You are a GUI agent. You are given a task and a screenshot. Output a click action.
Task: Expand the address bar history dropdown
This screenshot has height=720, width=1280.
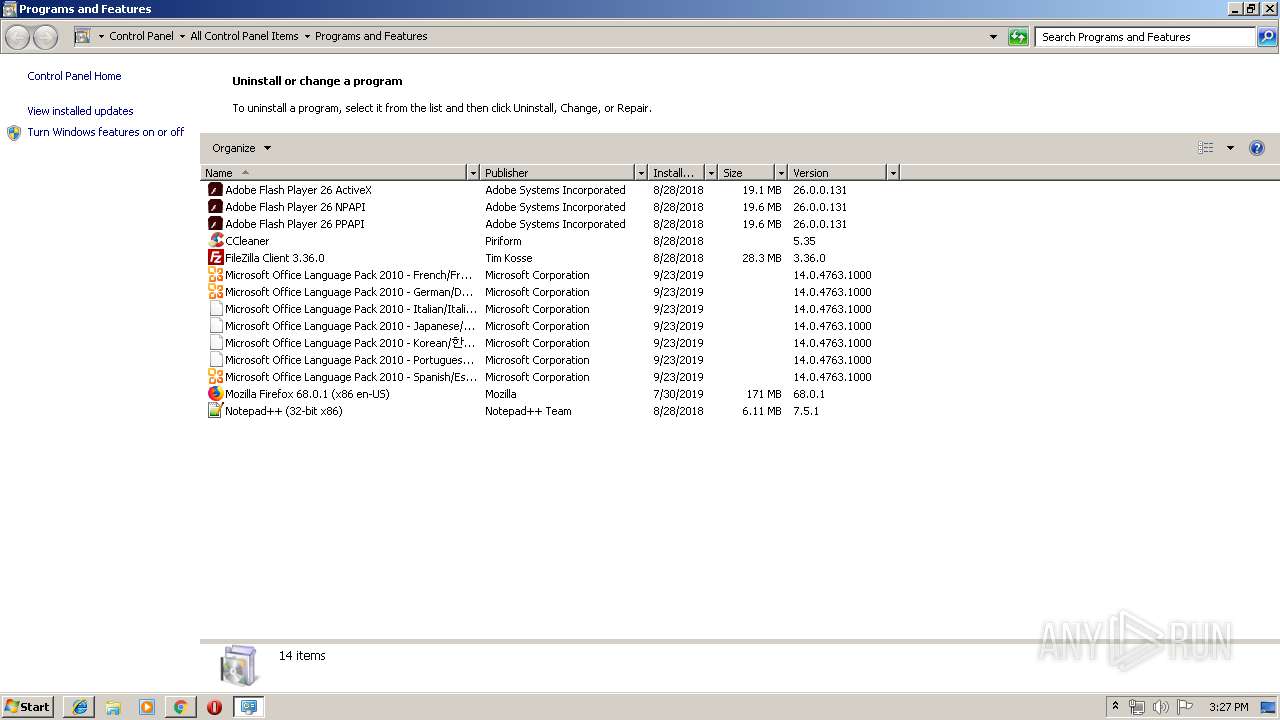click(993, 37)
